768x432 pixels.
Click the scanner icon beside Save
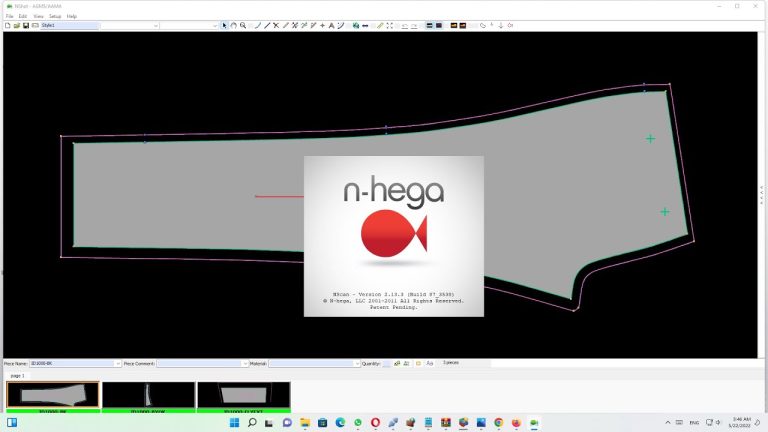[35, 25]
